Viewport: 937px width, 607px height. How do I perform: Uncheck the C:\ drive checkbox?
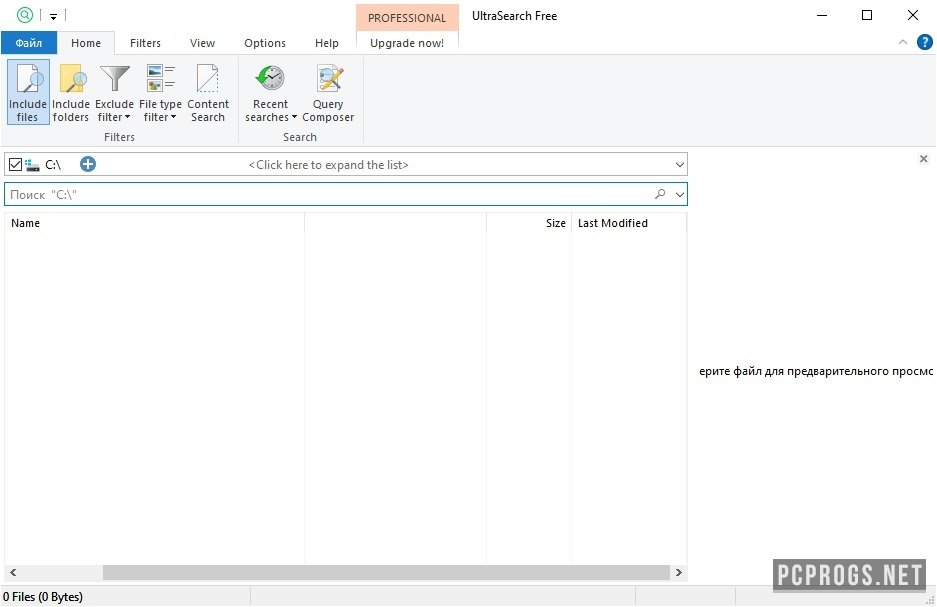point(16,164)
